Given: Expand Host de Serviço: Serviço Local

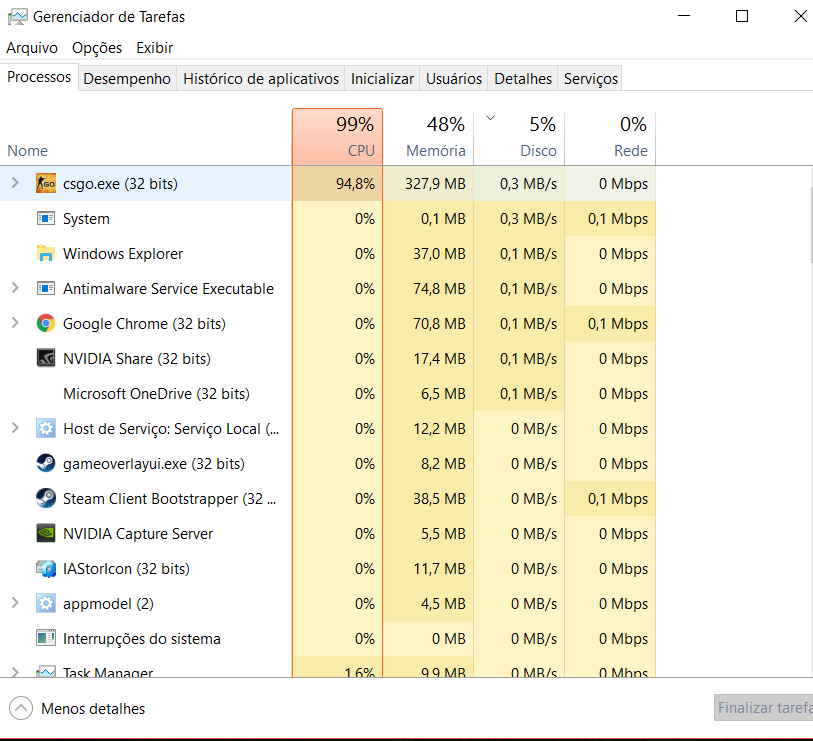Looking at the screenshot, I should 15,428.
